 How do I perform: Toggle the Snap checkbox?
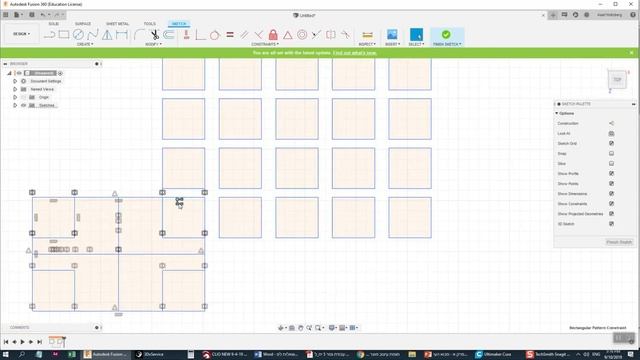[611, 153]
